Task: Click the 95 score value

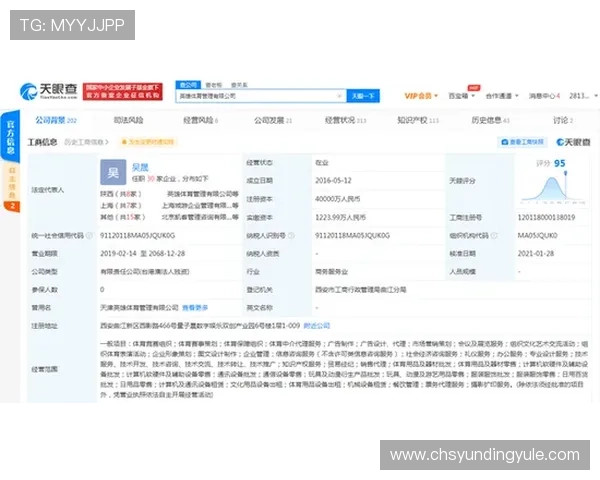Action: [559, 163]
